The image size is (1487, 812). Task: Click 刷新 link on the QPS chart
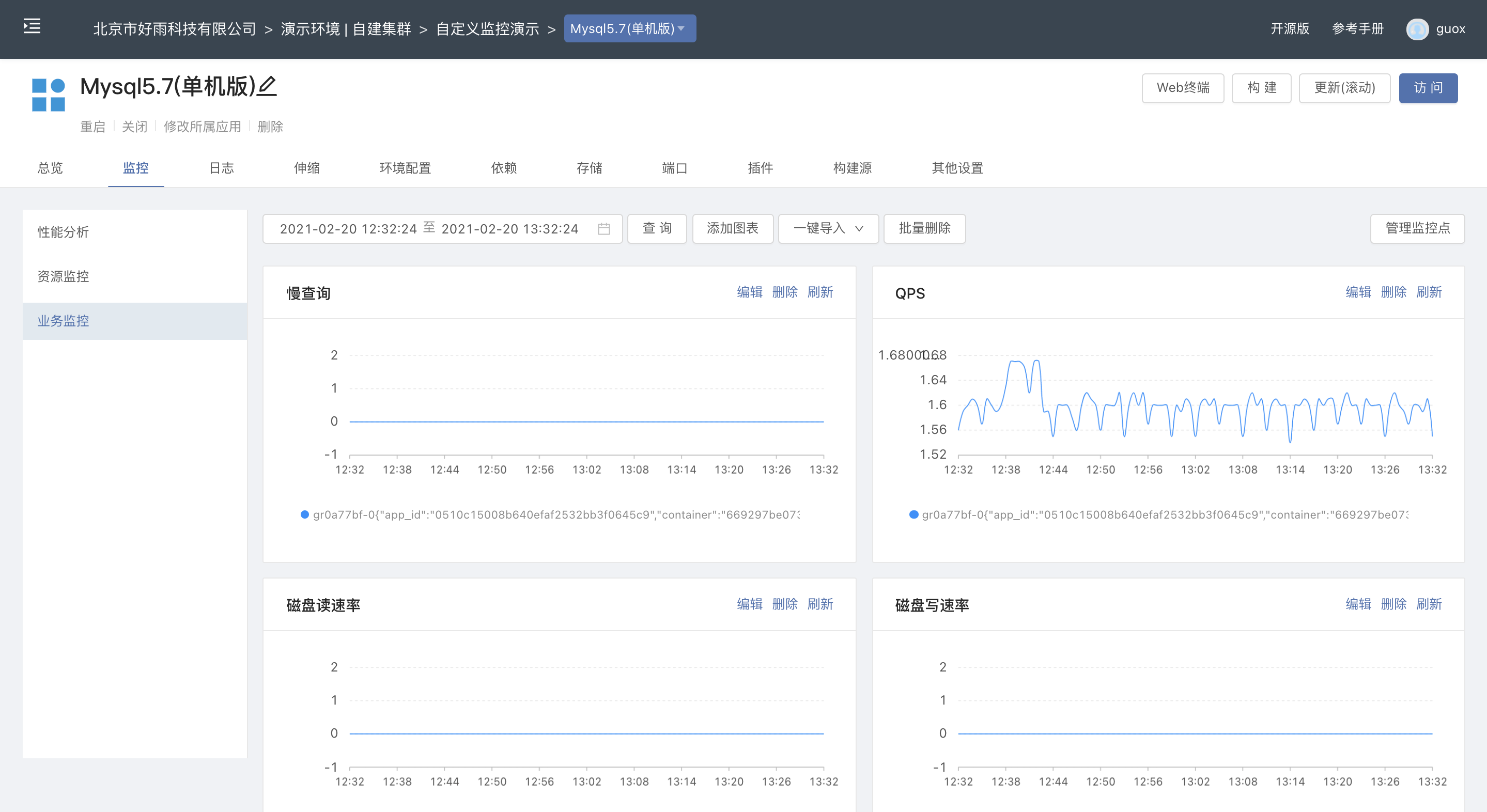(x=1429, y=292)
